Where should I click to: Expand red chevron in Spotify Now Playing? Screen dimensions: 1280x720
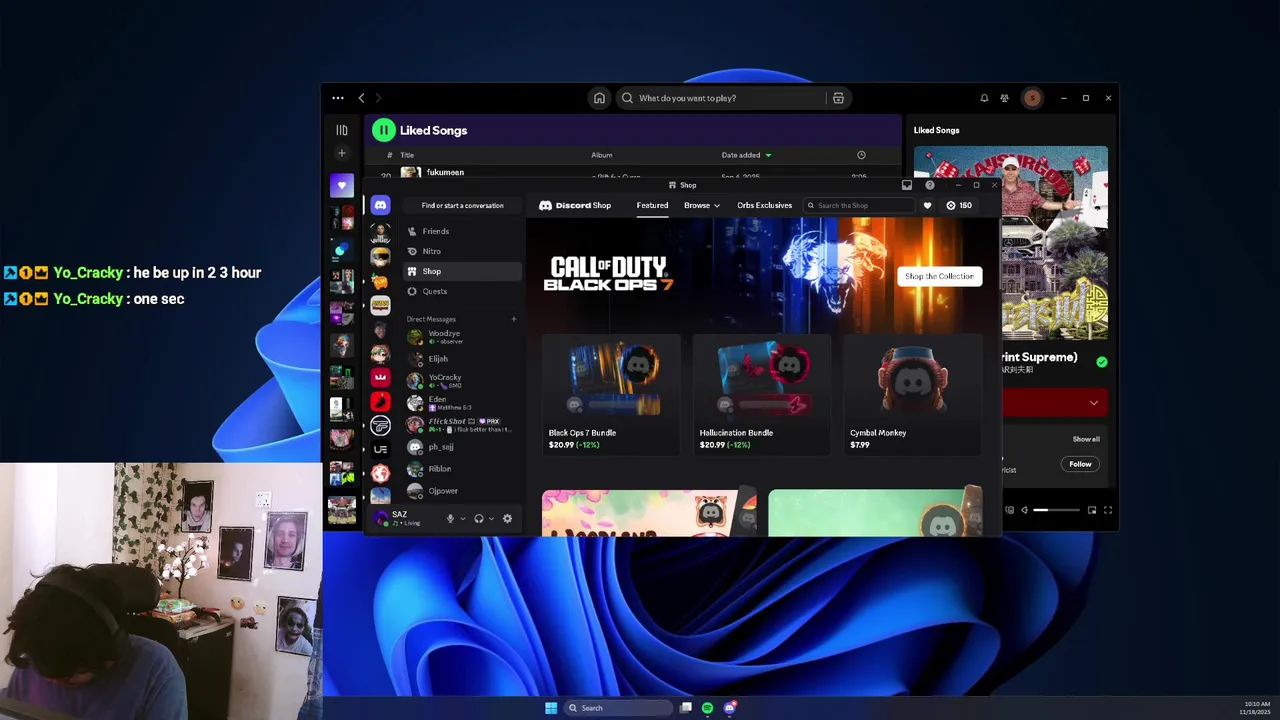tap(1093, 403)
